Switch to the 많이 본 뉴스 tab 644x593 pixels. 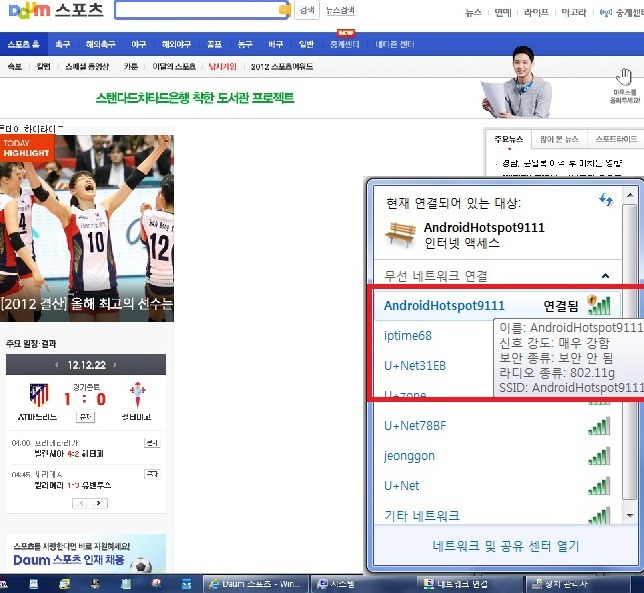coord(559,139)
